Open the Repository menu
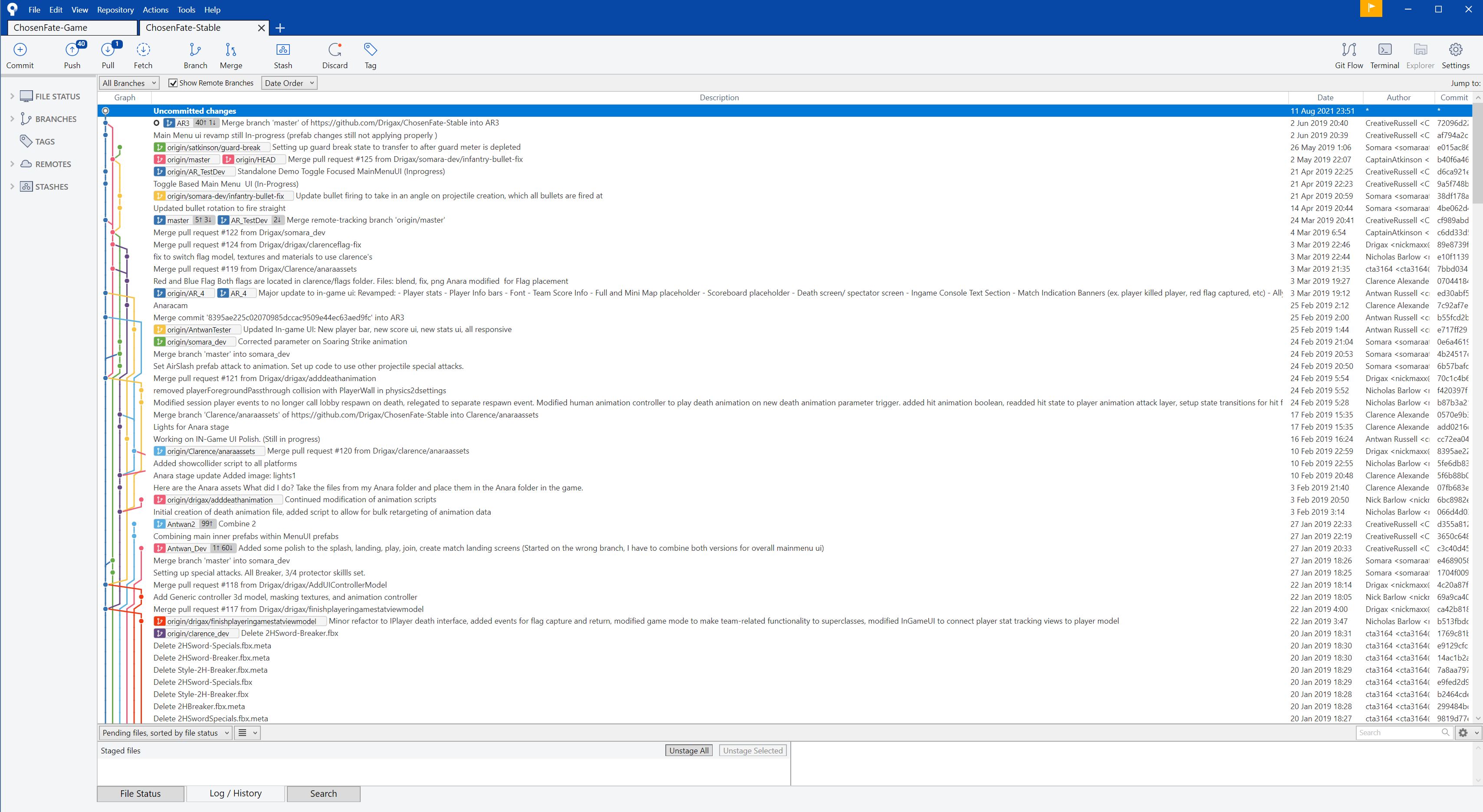The width and height of the screenshot is (1483, 812). tap(115, 10)
